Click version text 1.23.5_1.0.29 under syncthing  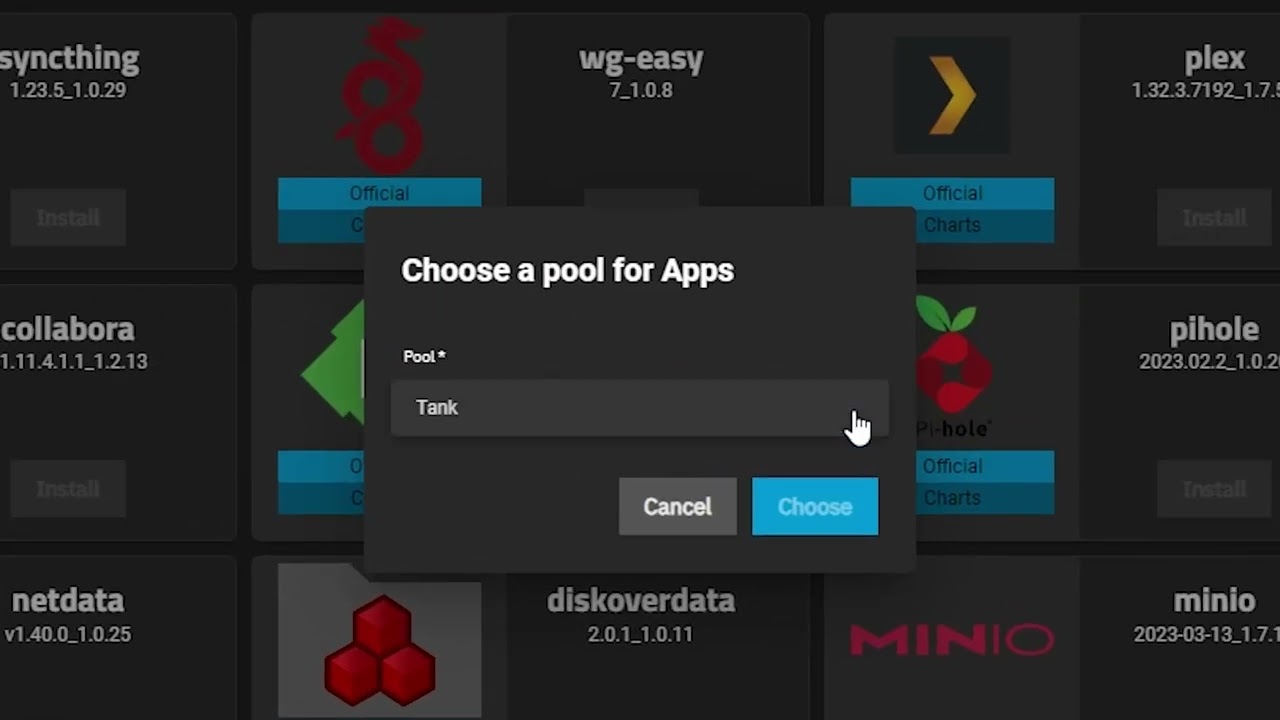68,90
